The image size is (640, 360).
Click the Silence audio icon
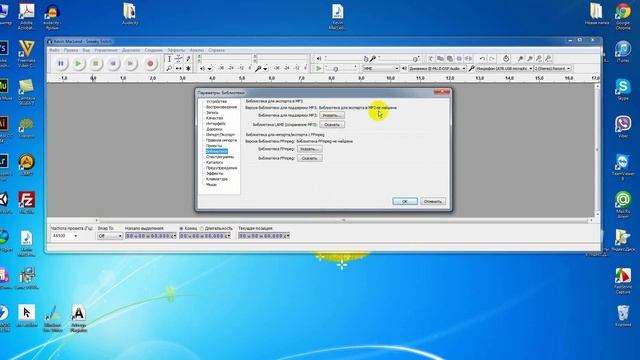coord(468,59)
